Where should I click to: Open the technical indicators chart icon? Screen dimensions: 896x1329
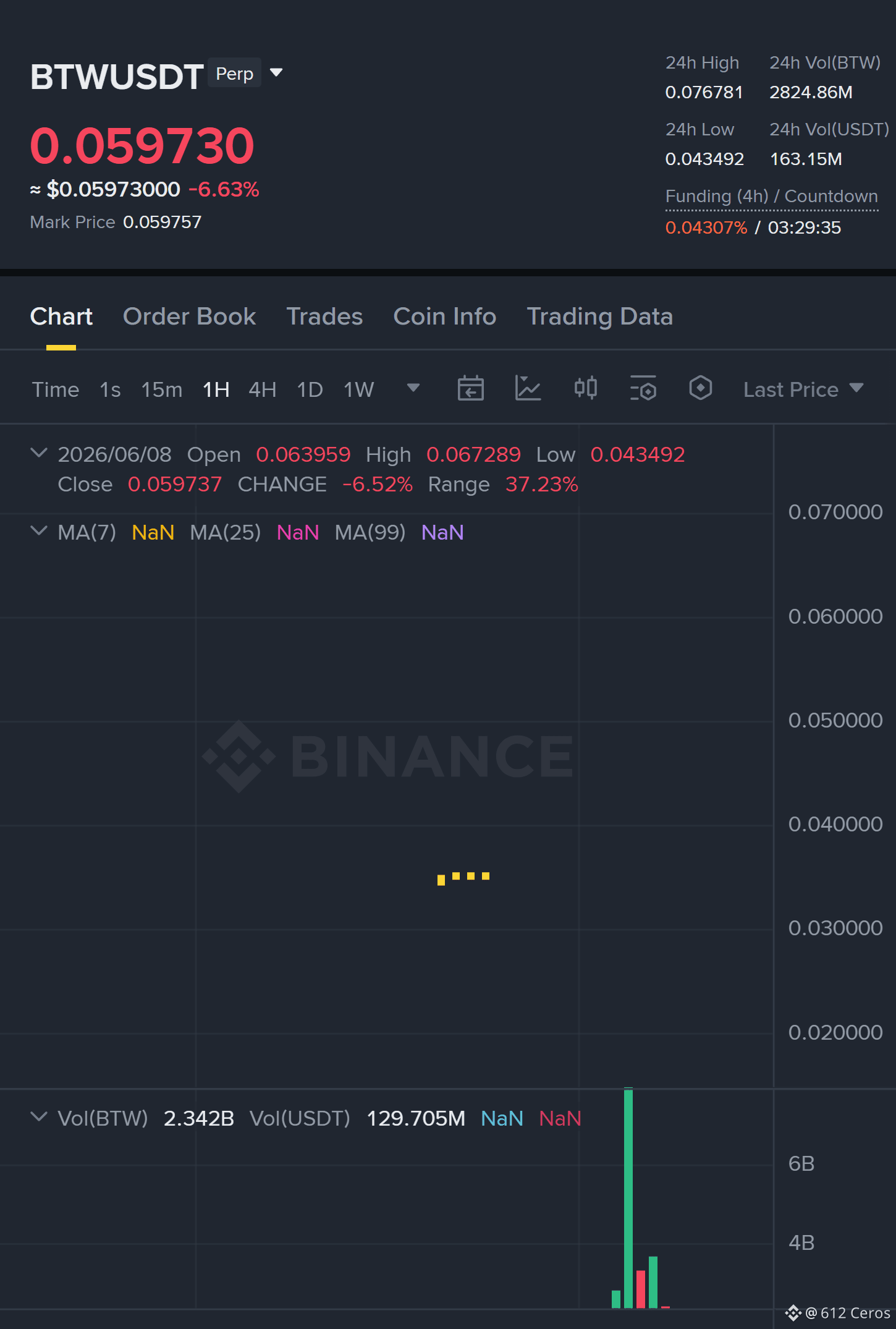pyautogui.click(x=528, y=389)
